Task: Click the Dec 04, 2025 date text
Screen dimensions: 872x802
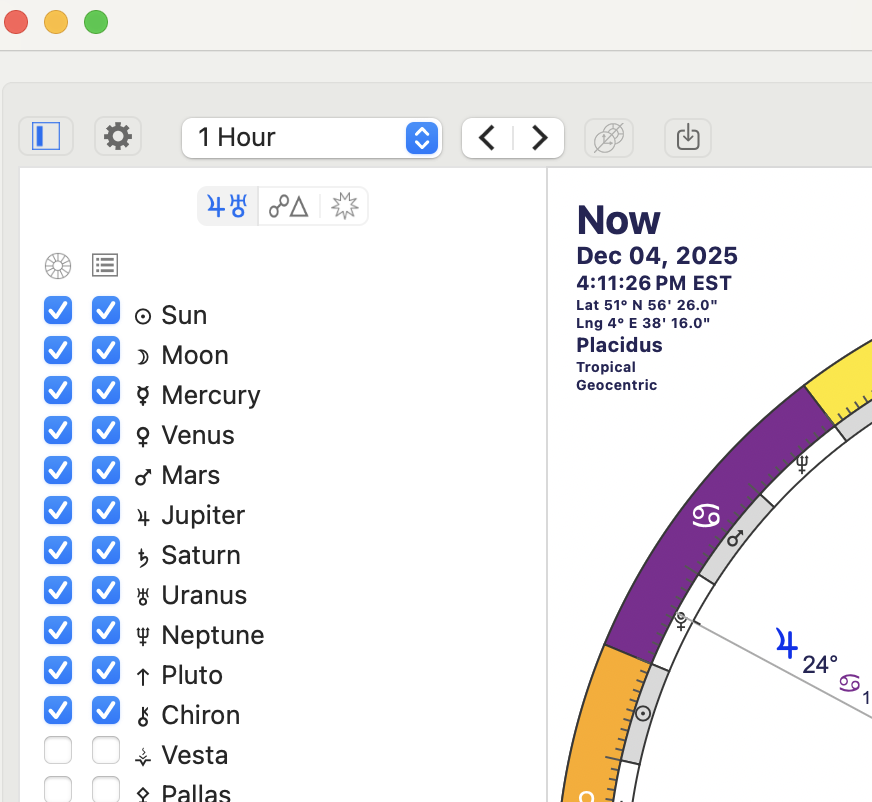Action: pyautogui.click(x=657, y=256)
